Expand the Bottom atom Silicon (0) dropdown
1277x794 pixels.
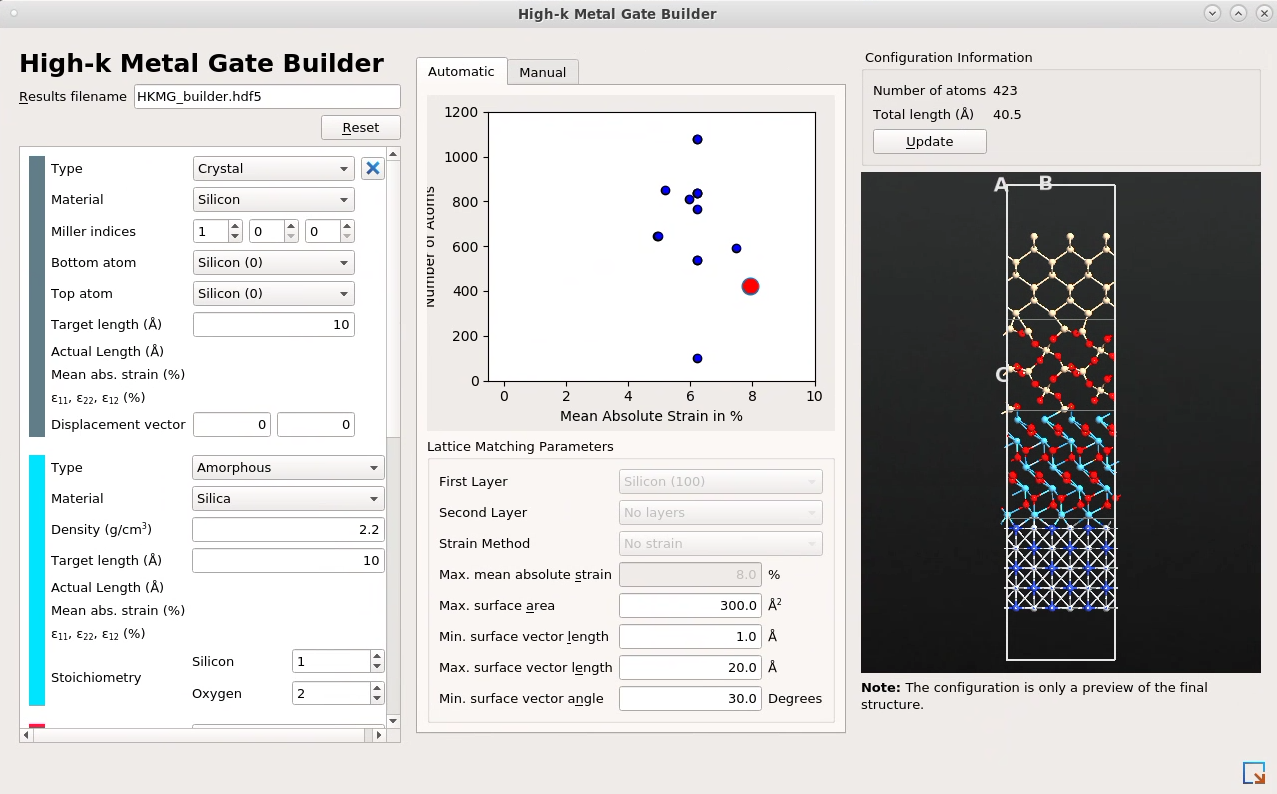(273, 262)
